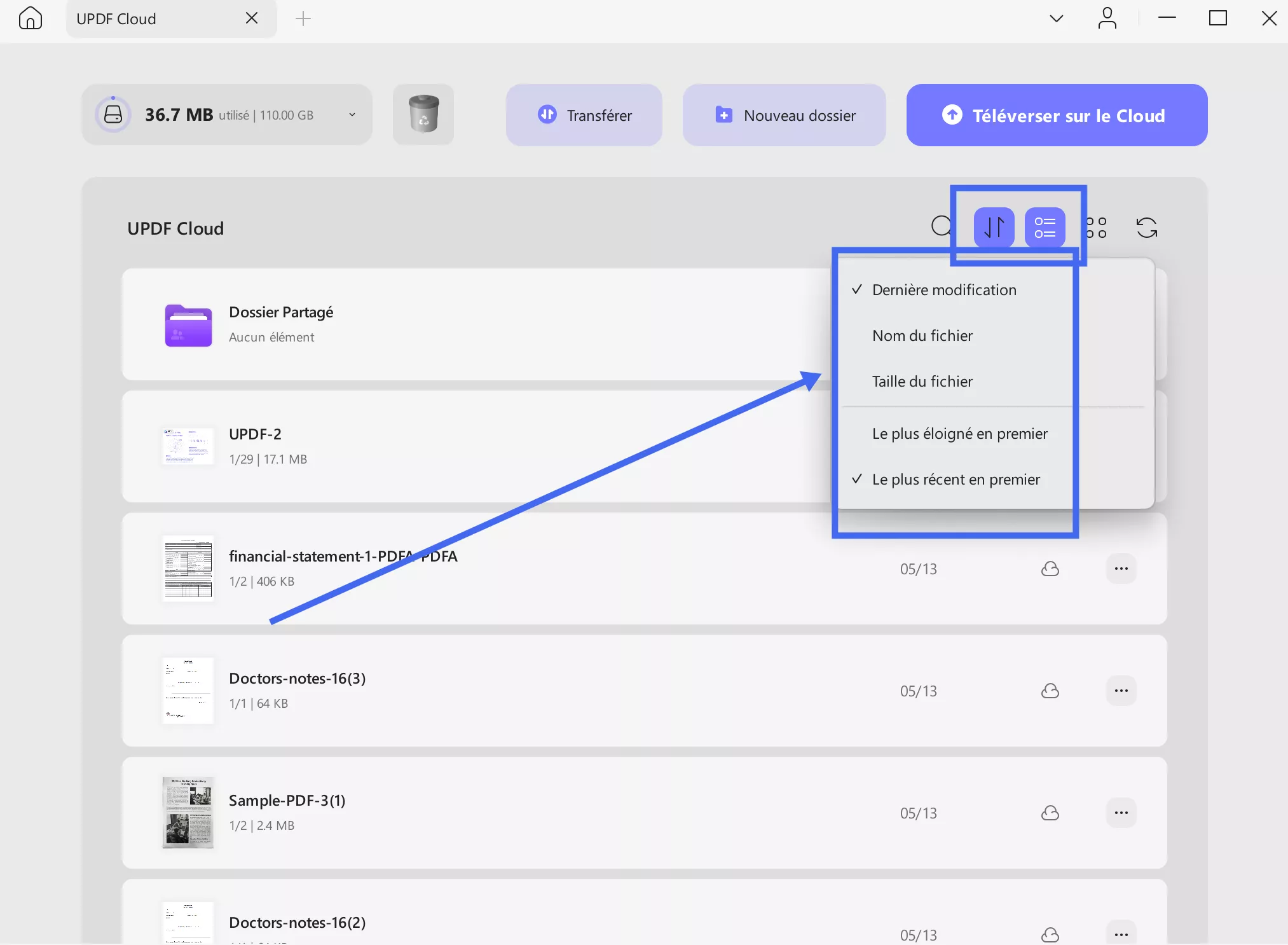This screenshot has width=1288, height=945.
Task: Click the Doctors-notes-16(3) file name
Action: [297, 679]
